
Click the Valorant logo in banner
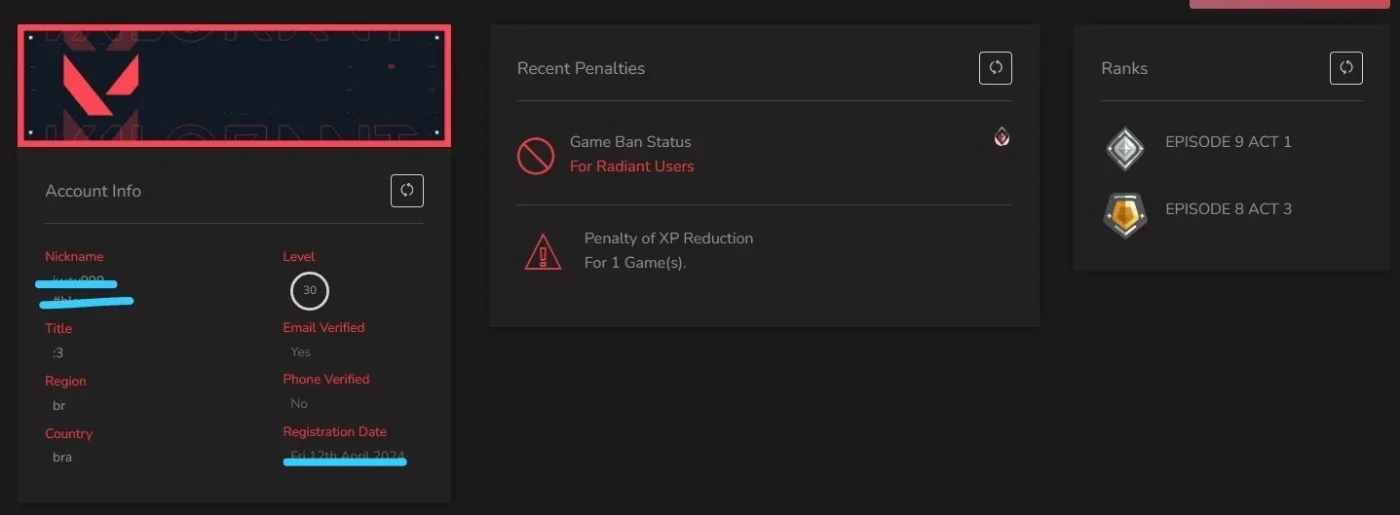pyautogui.click(x=100, y=82)
